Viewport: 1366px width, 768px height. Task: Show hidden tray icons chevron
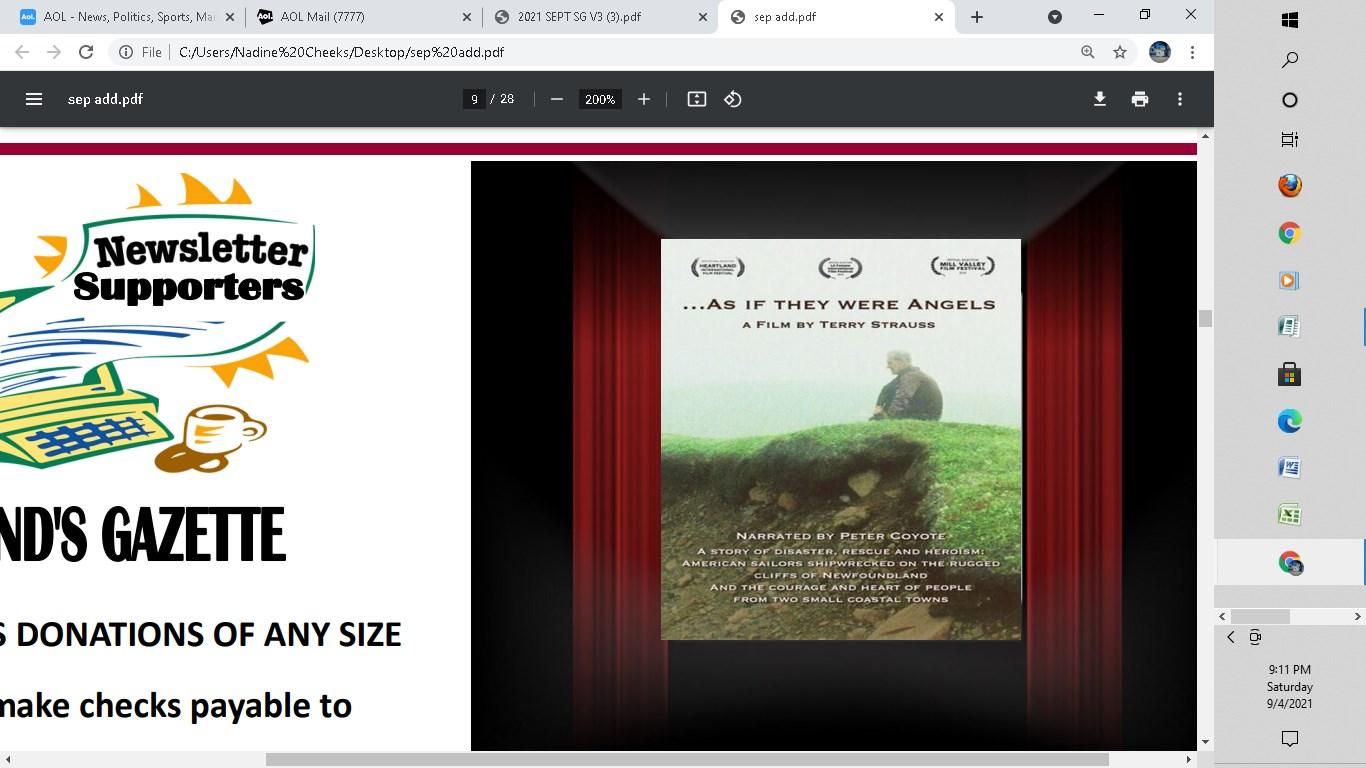point(1231,637)
